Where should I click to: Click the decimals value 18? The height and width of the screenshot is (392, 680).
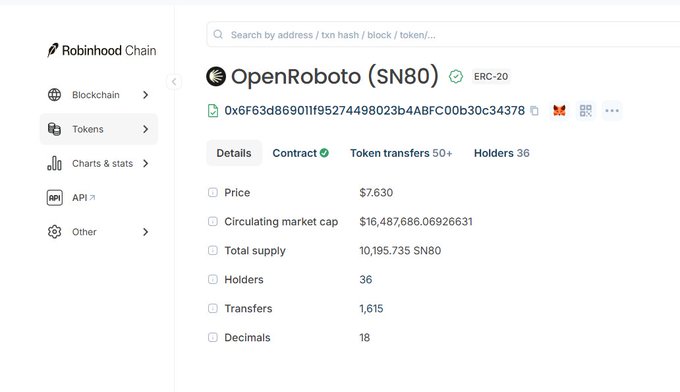coord(364,337)
